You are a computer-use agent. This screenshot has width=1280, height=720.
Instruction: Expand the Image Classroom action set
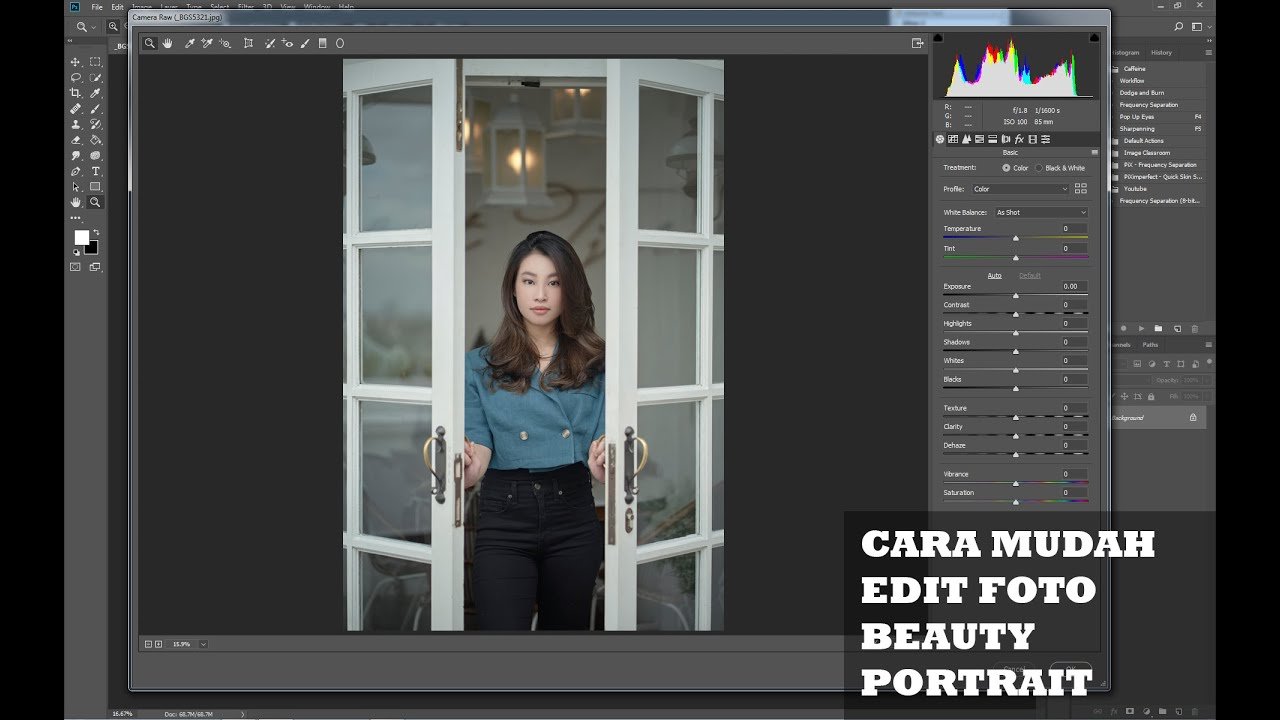[1116, 153]
